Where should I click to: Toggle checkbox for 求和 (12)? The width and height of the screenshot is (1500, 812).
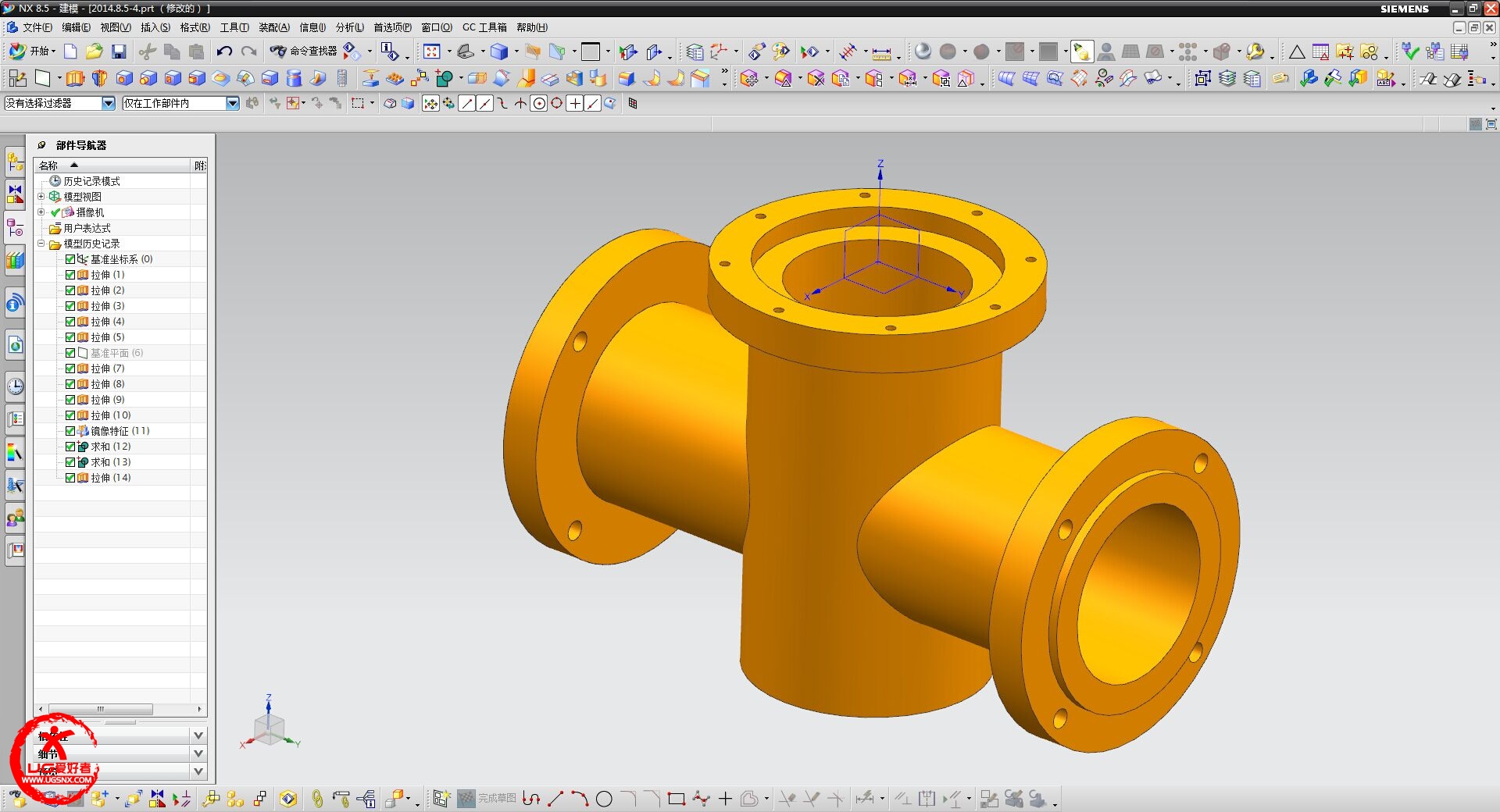click(x=70, y=447)
